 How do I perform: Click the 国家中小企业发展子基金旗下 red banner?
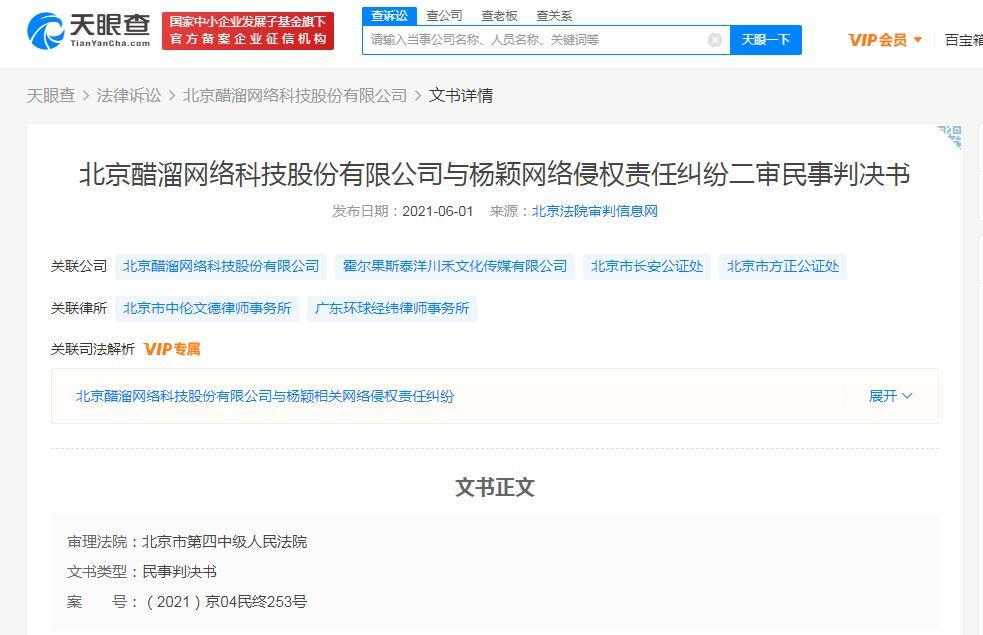pos(248,31)
